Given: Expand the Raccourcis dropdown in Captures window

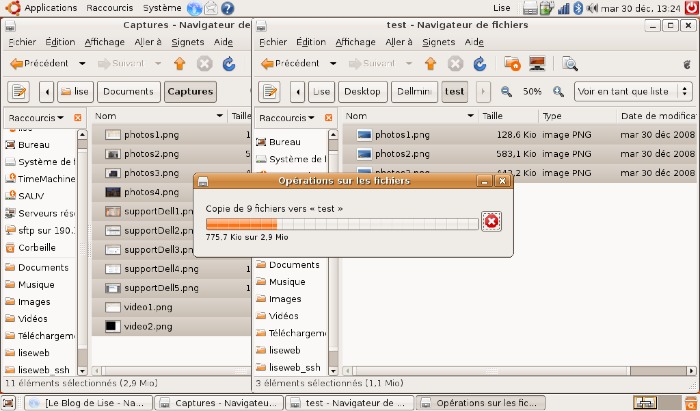Looking at the screenshot, I should click(40, 117).
